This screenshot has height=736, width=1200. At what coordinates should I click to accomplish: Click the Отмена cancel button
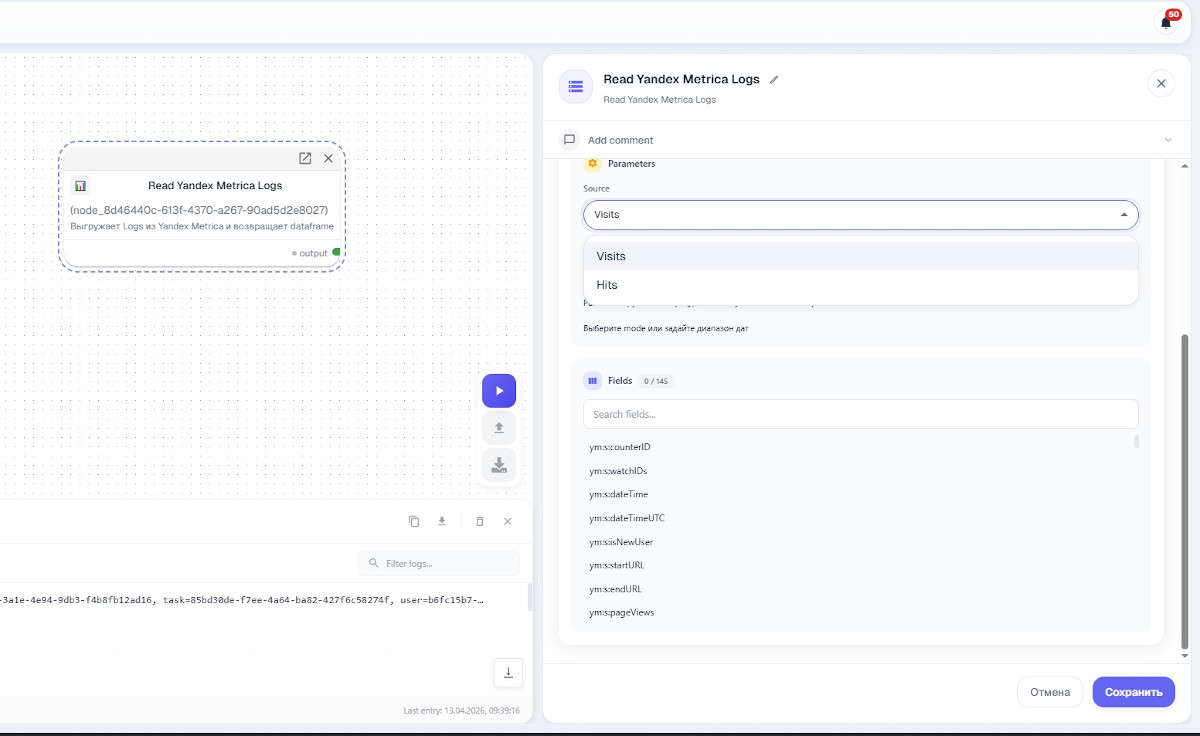(1050, 692)
